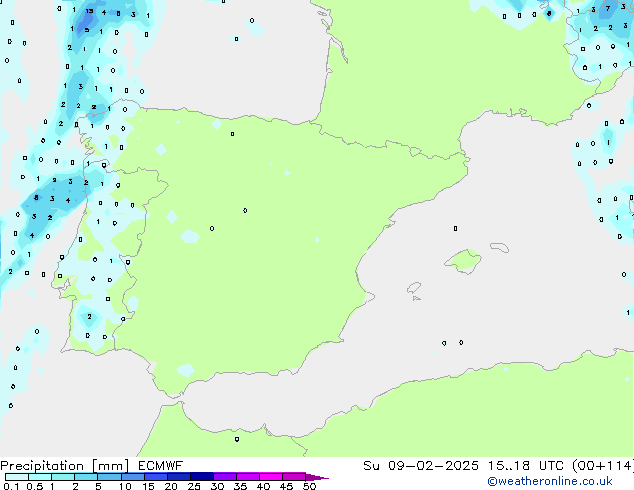Screen dimensions: 634x490
Task: Click the '45' legend scale label
Action: pos(286,486)
